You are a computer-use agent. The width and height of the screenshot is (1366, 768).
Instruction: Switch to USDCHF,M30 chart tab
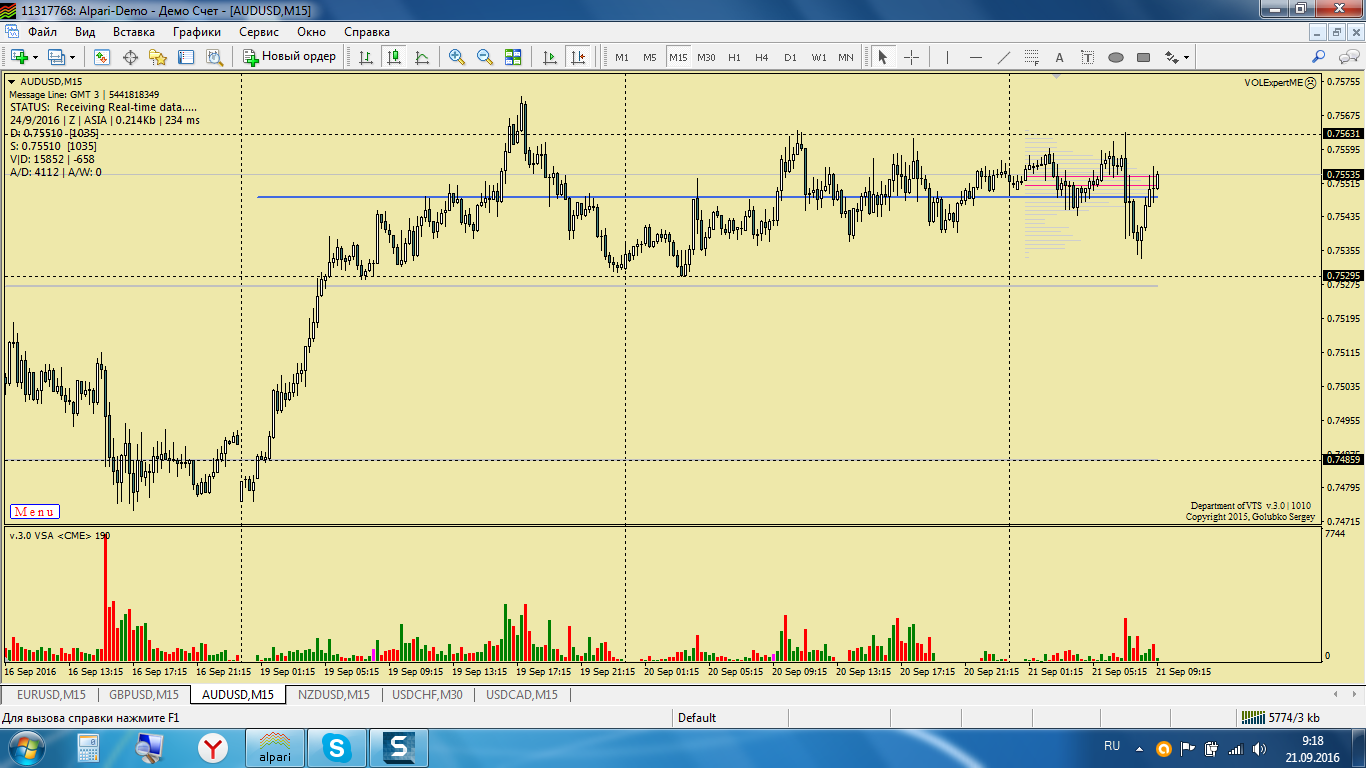pyautogui.click(x=427, y=694)
